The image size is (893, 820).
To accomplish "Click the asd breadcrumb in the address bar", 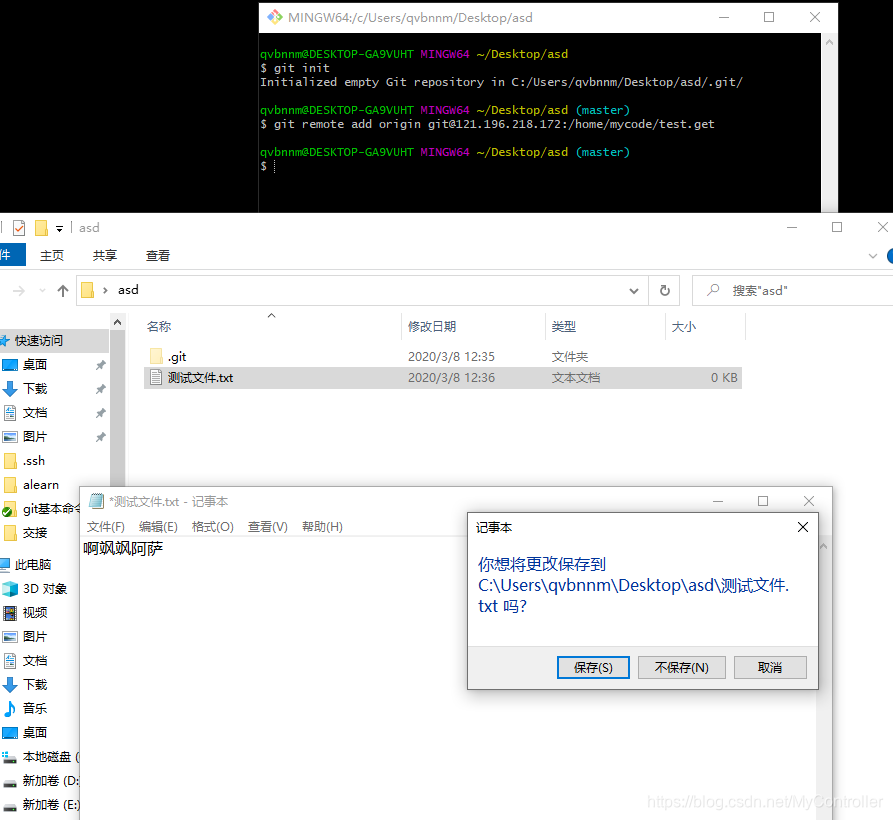I will point(128,290).
